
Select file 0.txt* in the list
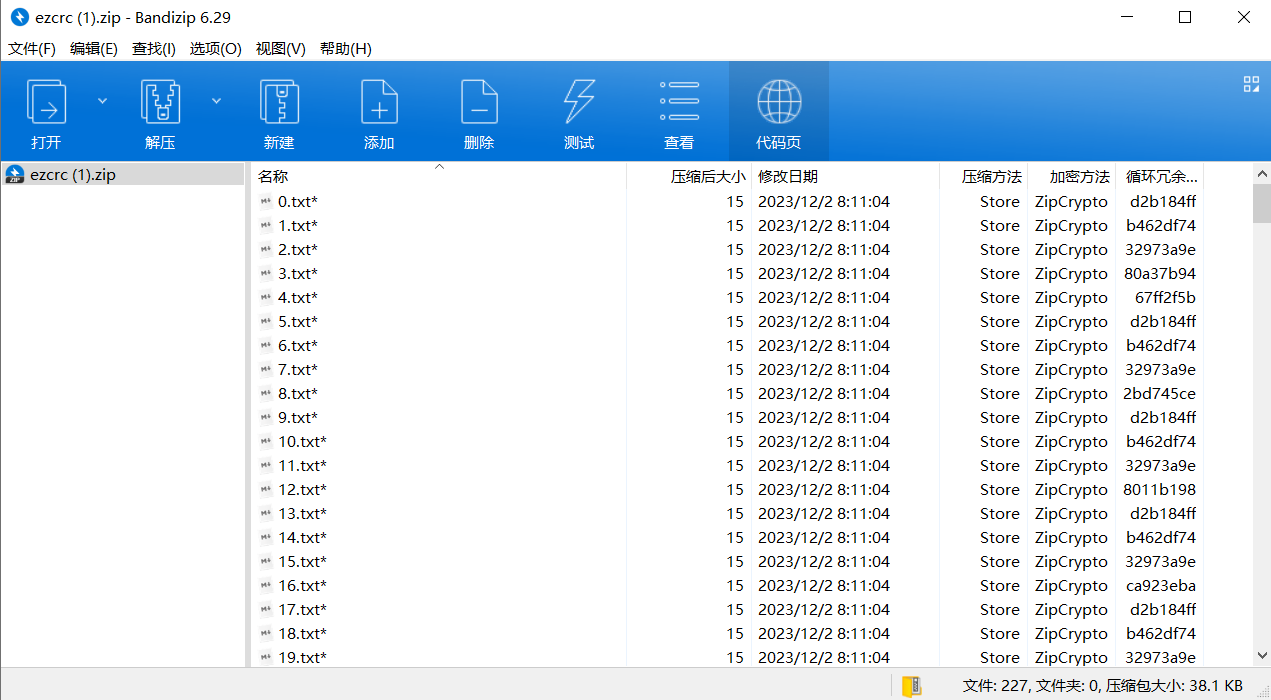(298, 201)
